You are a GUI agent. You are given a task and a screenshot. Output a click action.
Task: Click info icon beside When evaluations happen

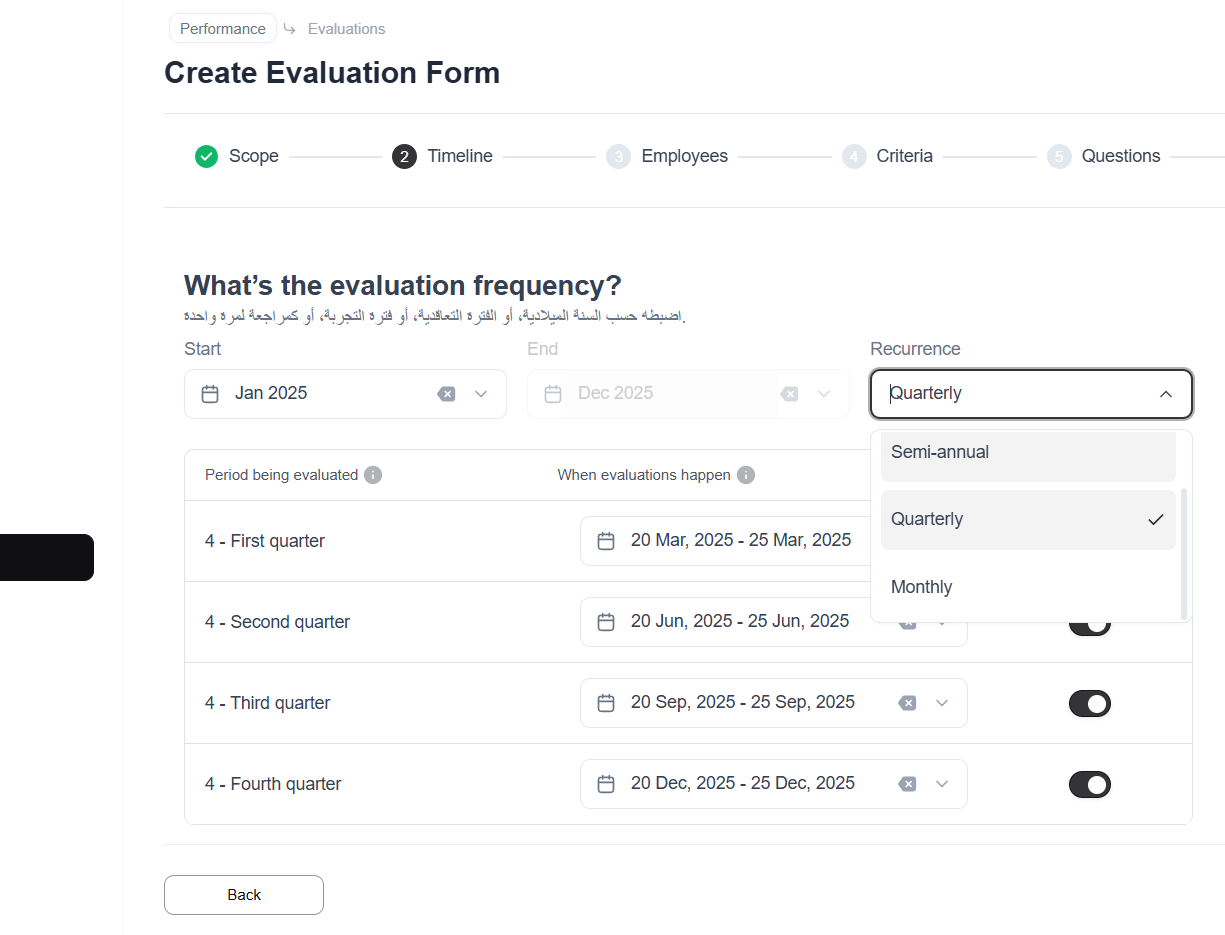point(746,475)
